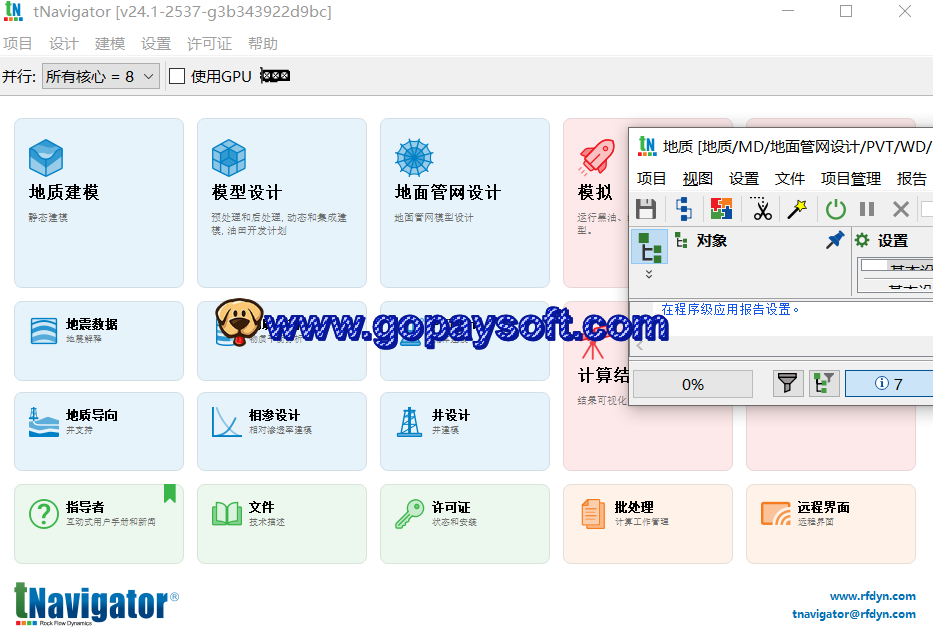
Task: Click the magic wand icon in 地质 toolbar
Action: click(x=797, y=209)
